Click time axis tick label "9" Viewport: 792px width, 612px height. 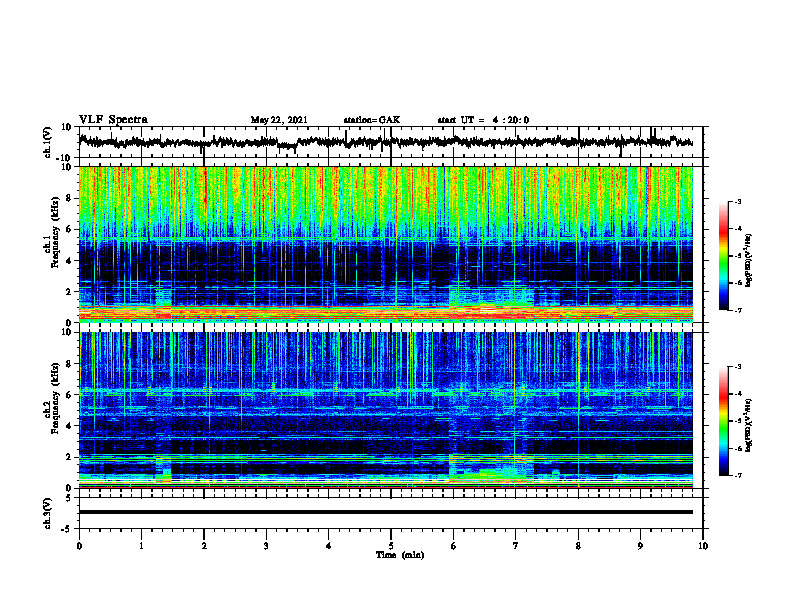pyautogui.click(x=640, y=546)
